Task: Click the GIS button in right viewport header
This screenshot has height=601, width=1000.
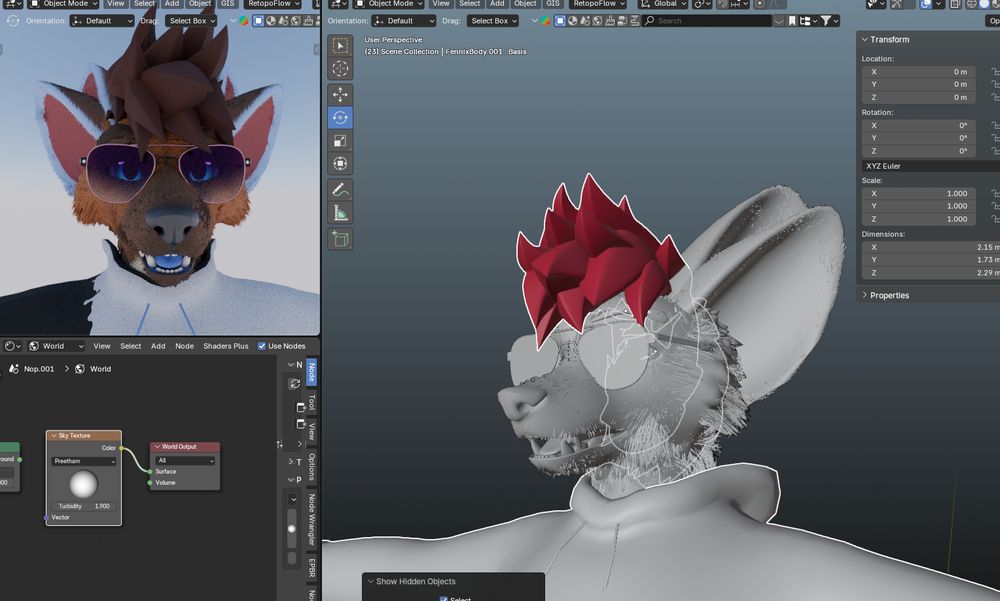Action: click(555, 4)
